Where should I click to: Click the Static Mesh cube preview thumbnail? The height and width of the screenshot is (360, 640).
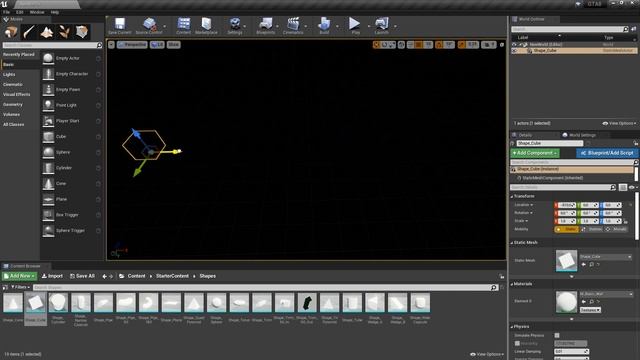[567, 260]
